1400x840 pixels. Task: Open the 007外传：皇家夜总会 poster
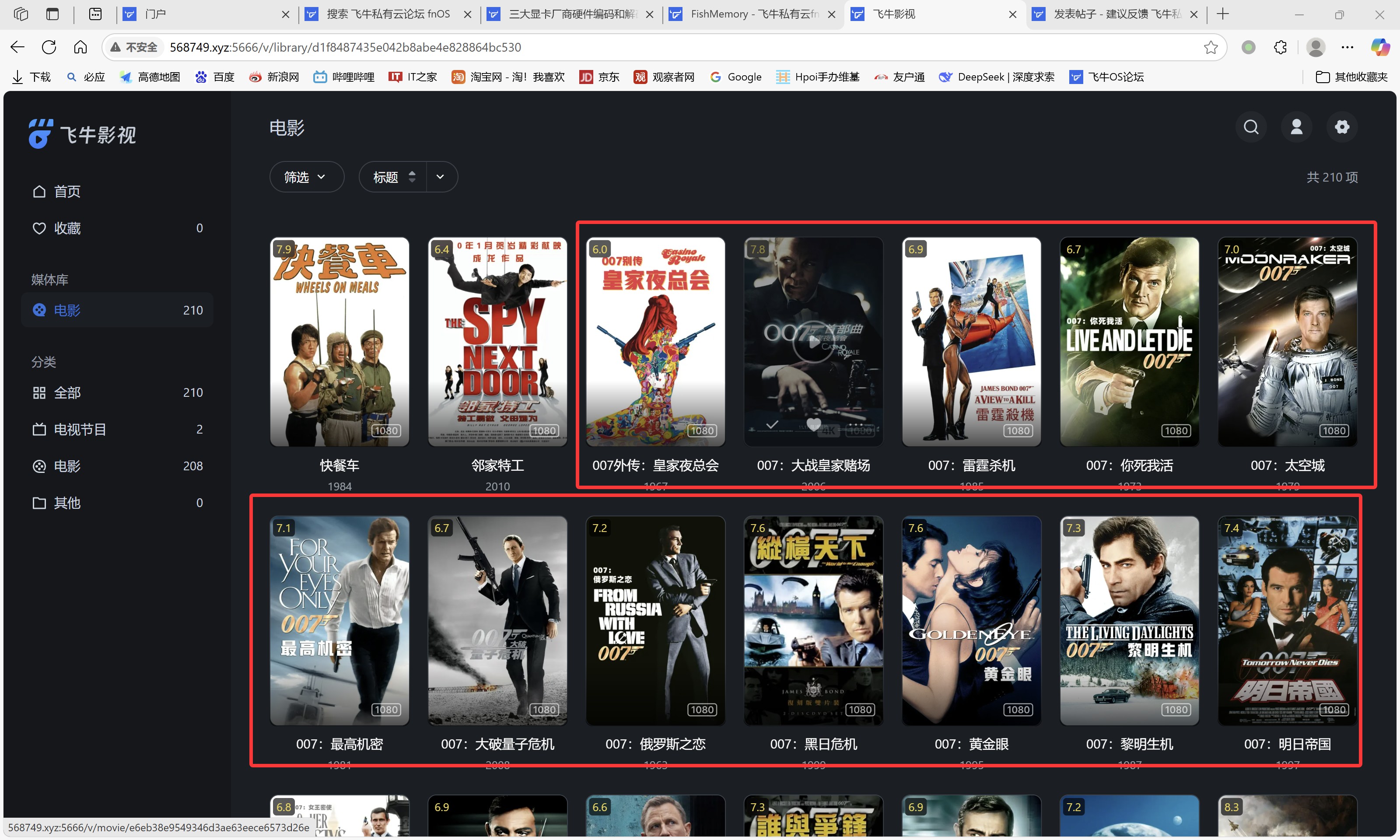[655, 342]
